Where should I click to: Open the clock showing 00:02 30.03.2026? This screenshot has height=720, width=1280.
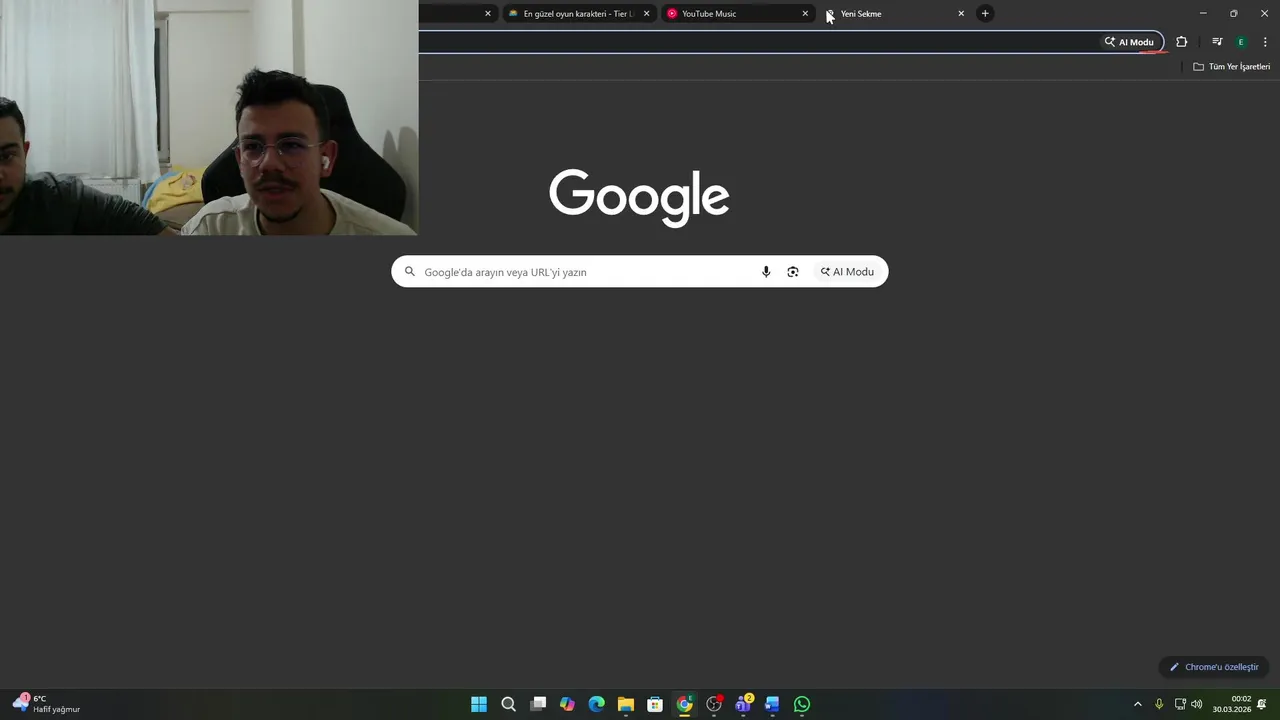tap(1232, 704)
